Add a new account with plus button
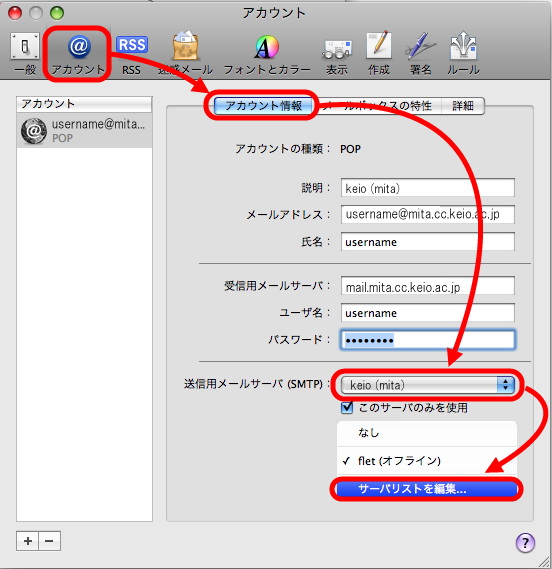 pyautogui.click(x=28, y=541)
